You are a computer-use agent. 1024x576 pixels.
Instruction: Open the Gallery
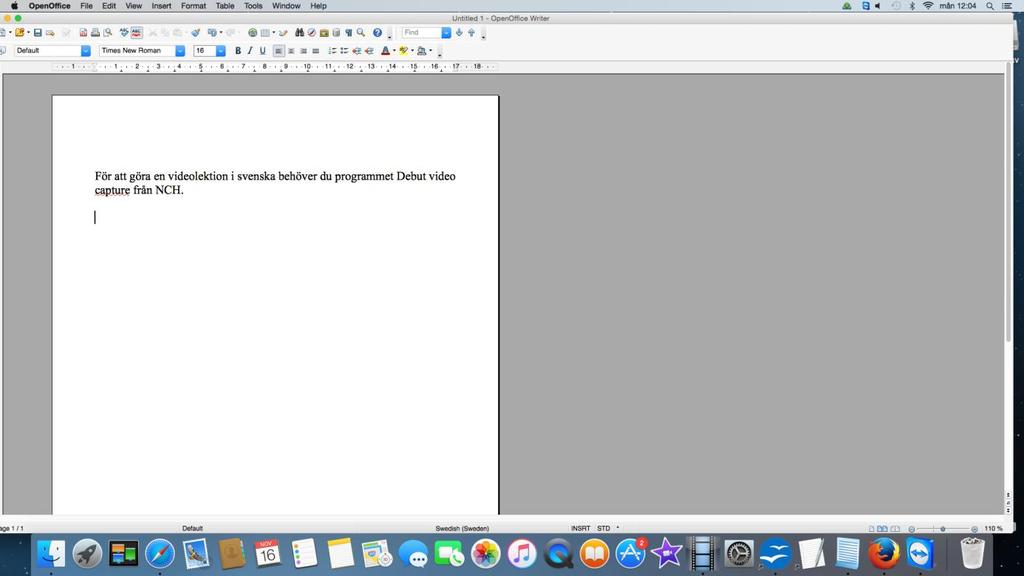pos(324,33)
